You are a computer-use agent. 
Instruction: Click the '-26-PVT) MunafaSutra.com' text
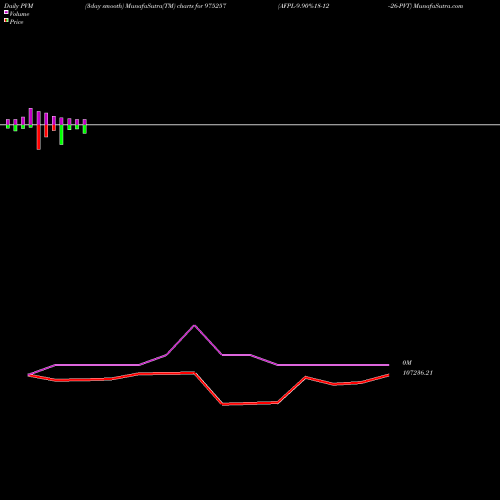point(425,6)
